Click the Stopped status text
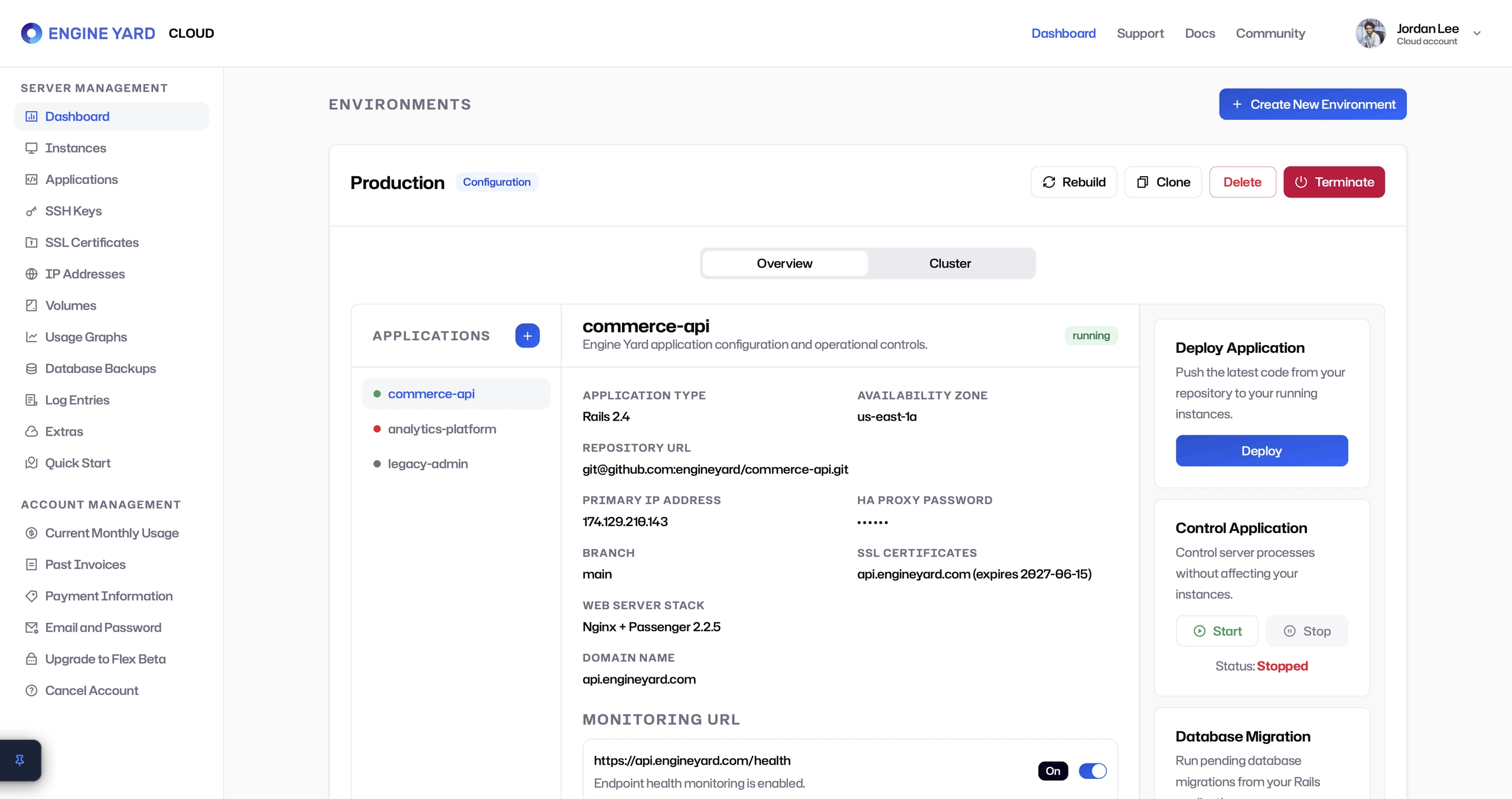Image resolution: width=1512 pixels, height=799 pixels. pyautogui.click(x=1282, y=666)
